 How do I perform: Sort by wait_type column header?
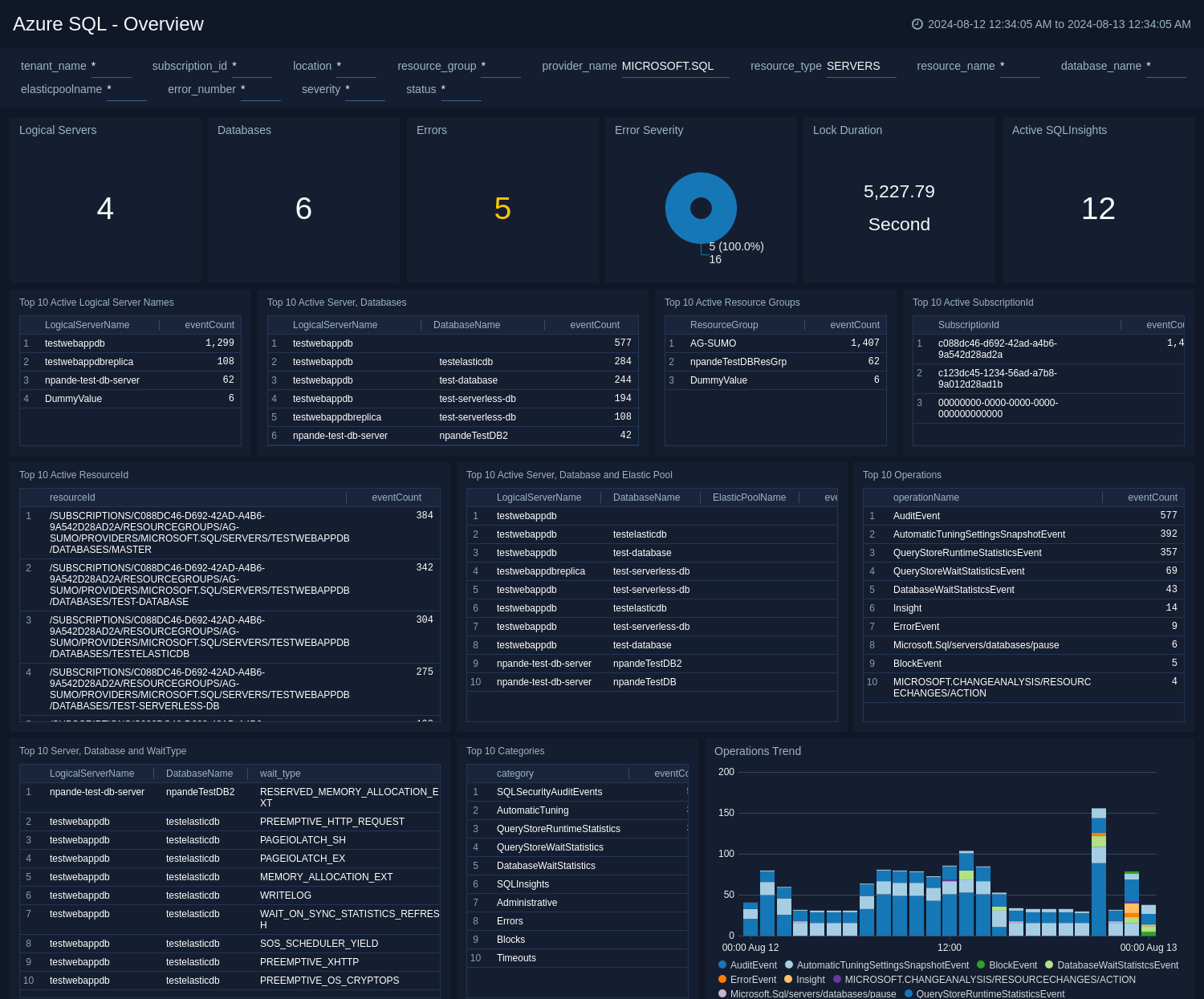pyautogui.click(x=280, y=774)
